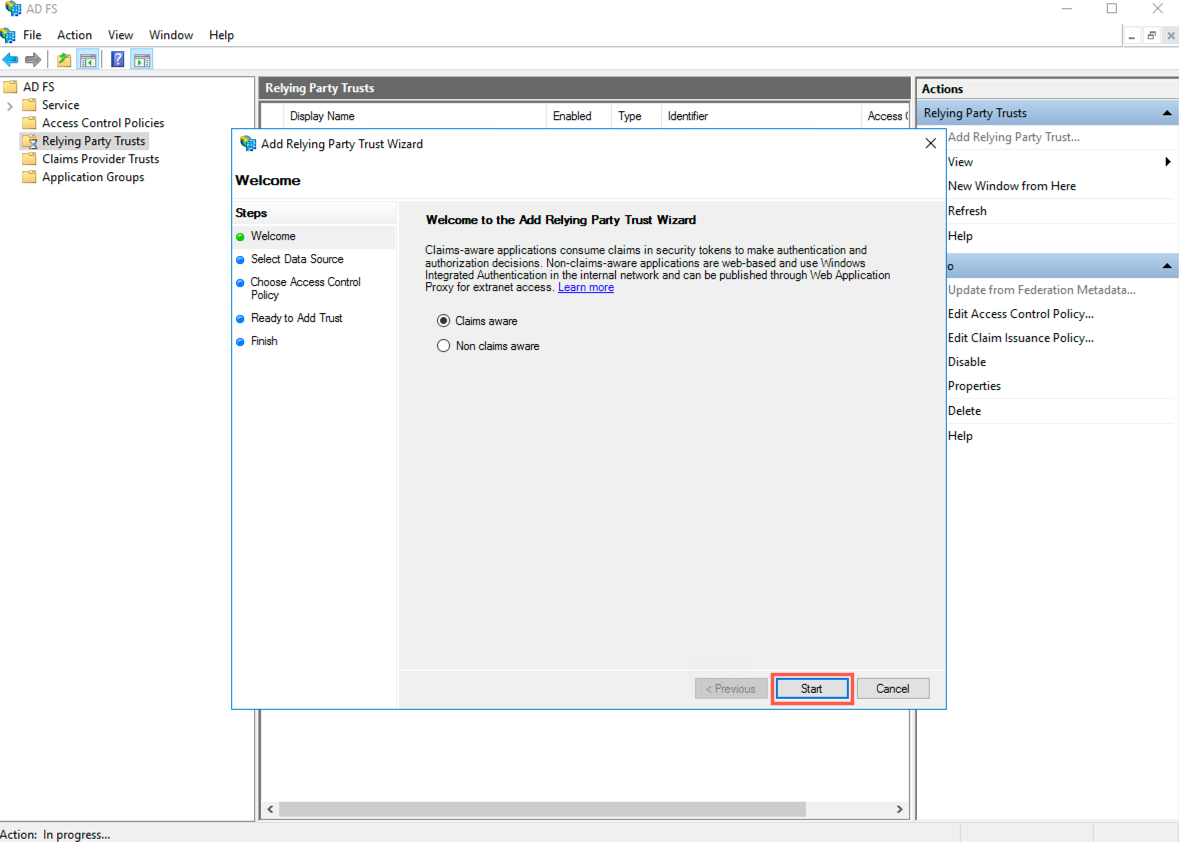1179x842 pixels.
Task: Select the Non claims aware radio button
Action: click(x=443, y=344)
